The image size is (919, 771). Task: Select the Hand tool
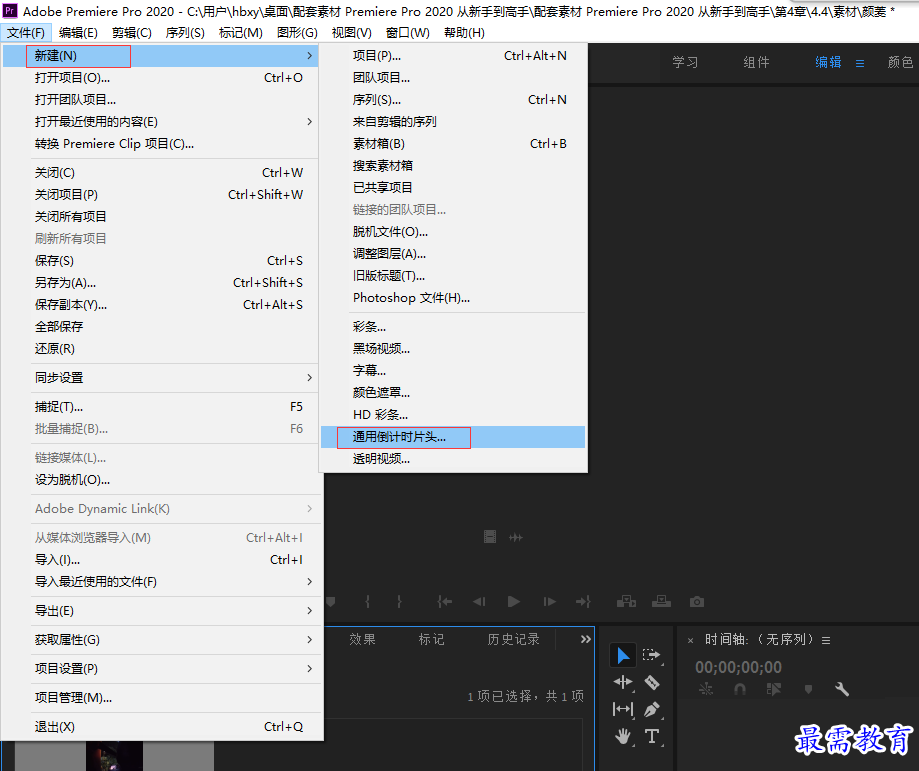coord(623,736)
